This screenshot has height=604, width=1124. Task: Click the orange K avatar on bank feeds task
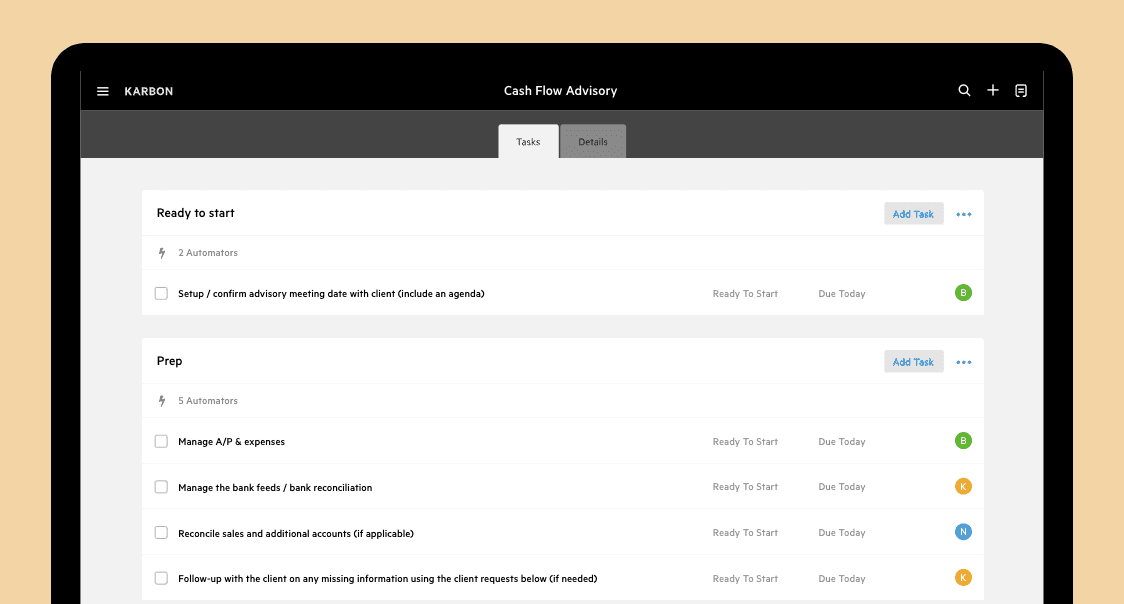(963, 486)
